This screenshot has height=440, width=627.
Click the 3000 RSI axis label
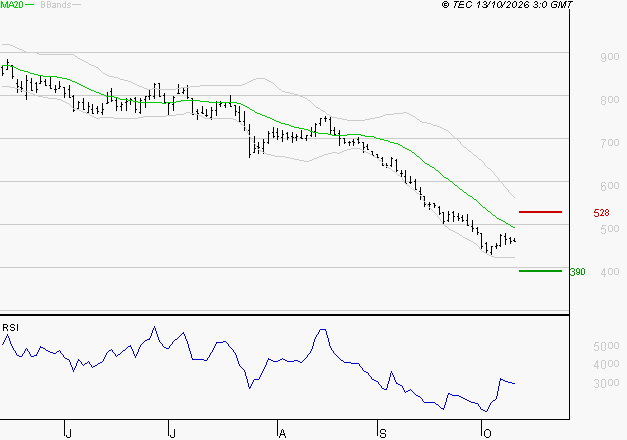point(606,383)
